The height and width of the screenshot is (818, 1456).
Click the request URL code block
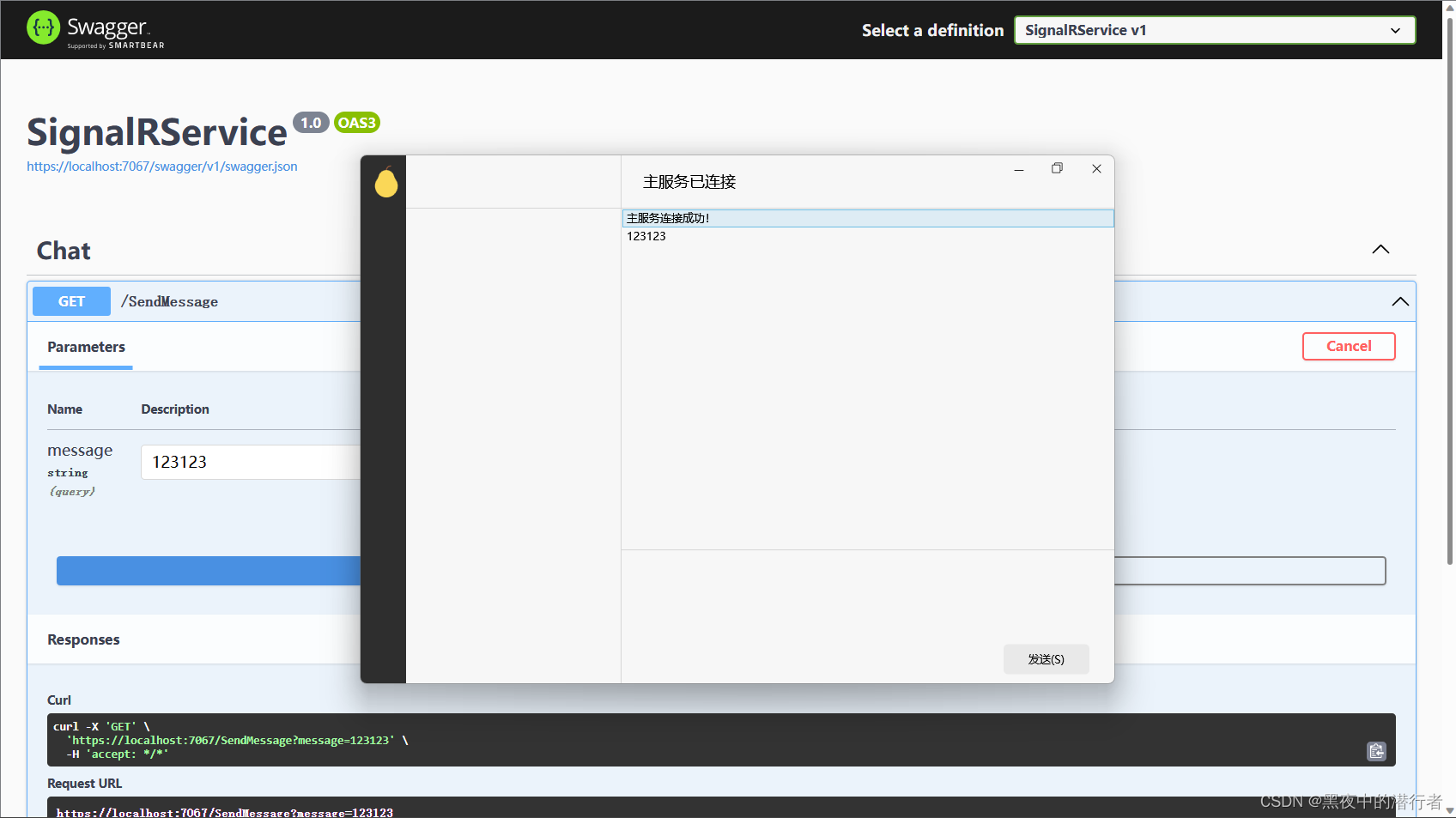pyautogui.click(x=721, y=808)
